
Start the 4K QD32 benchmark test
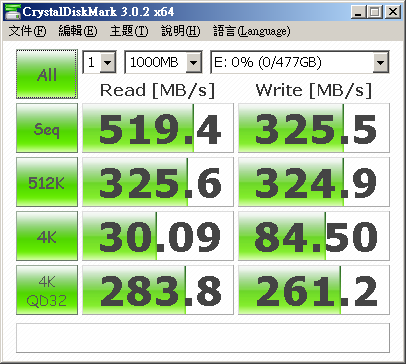coord(47,290)
